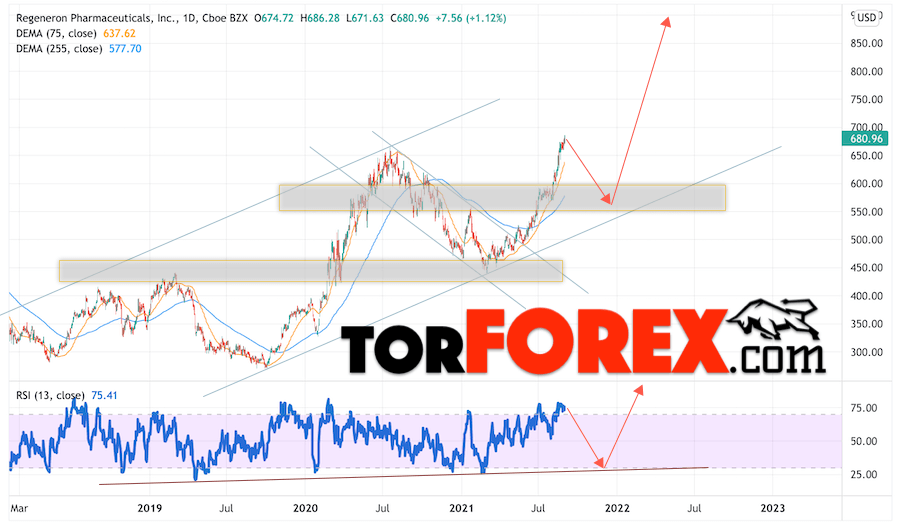The image size is (901, 526).
Task: Click the 750.00 price axis label
Action: pos(867,99)
